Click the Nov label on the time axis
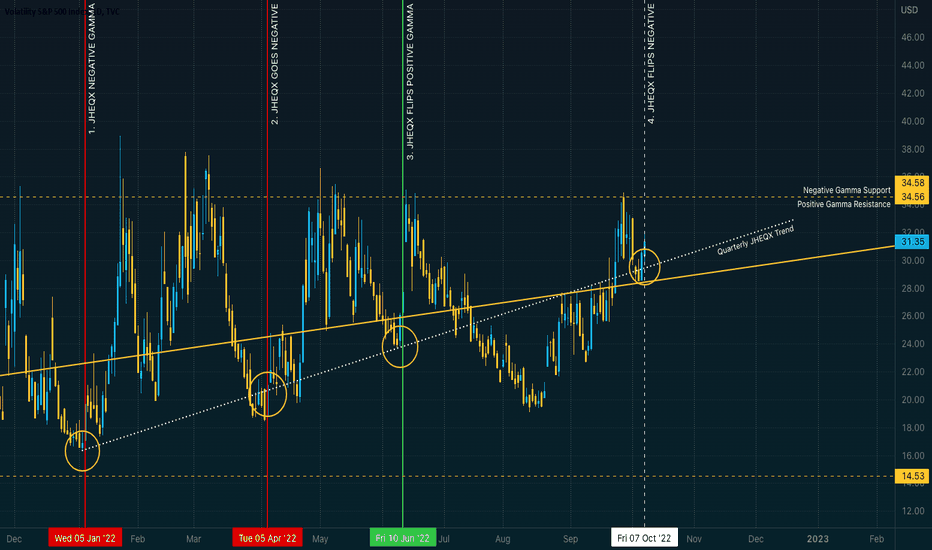Image resolution: width=932 pixels, height=550 pixels. pos(694,539)
